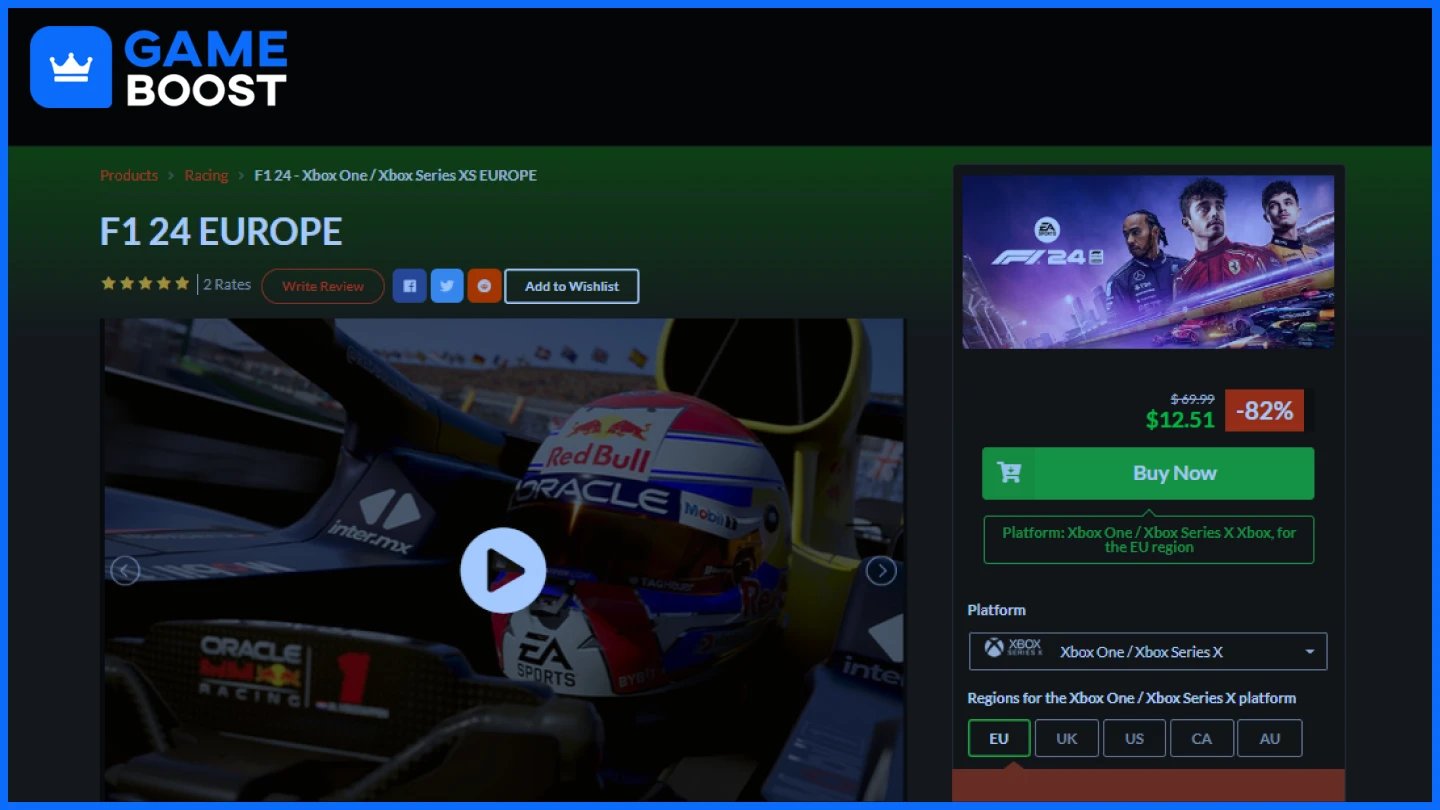Select the UK region option
Viewport: 1440px width, 810px height.
[x=1067, y=739]
